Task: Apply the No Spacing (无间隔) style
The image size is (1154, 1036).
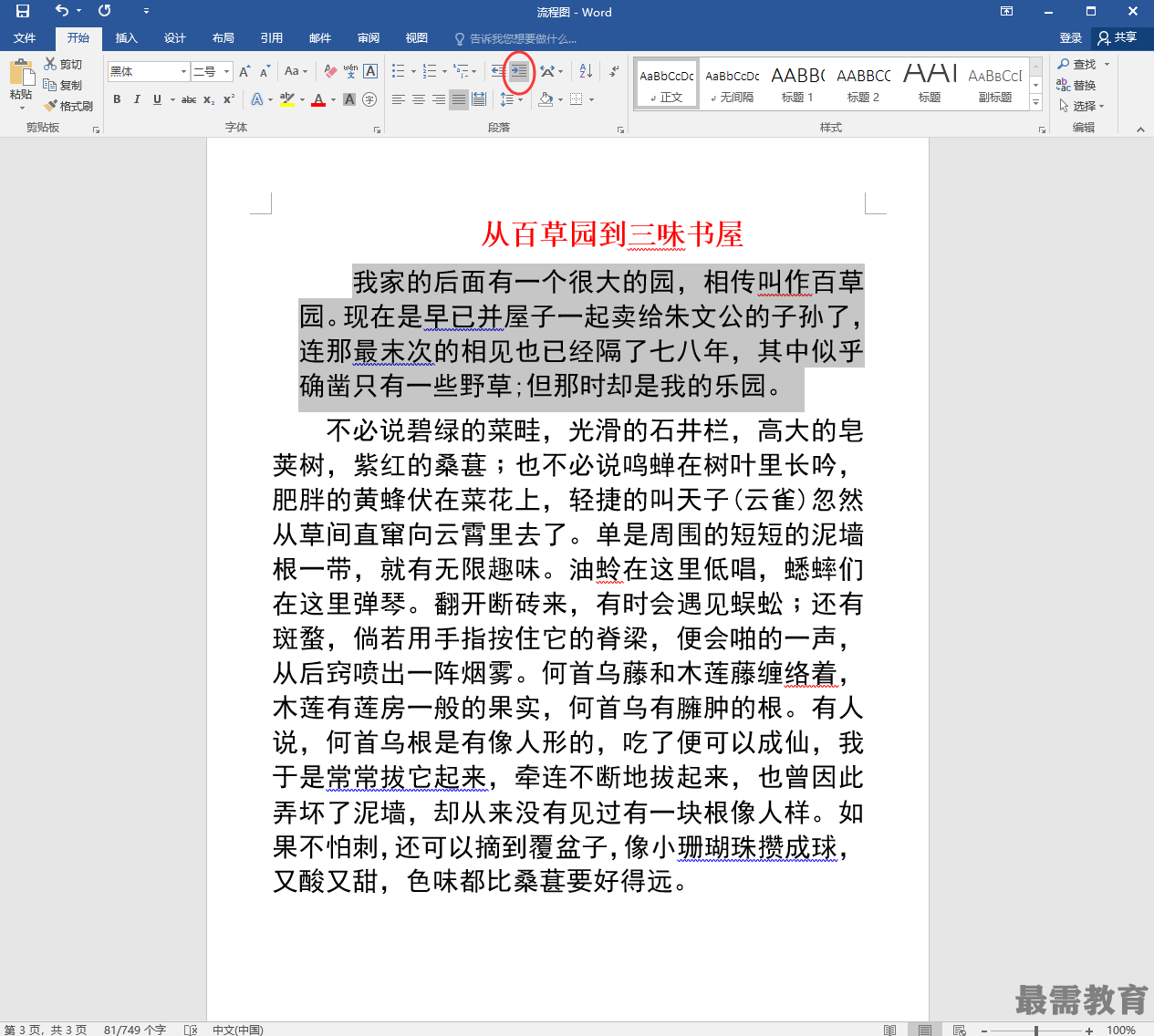Action: click(x=732, y=84)
